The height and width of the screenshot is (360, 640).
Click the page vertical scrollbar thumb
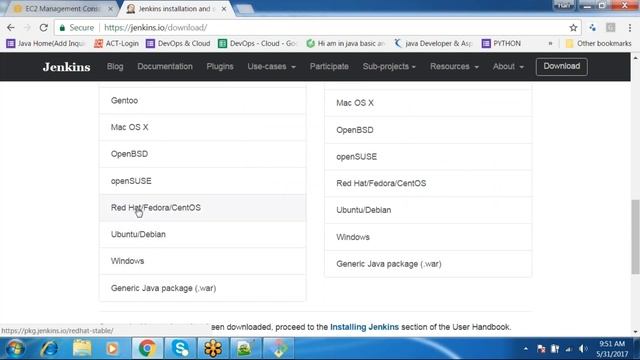pos(635,237)
